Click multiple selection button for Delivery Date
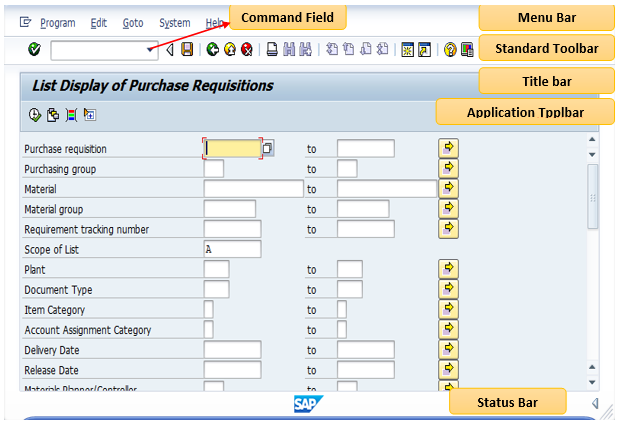The image size is (621, 424). coord(448,350)
